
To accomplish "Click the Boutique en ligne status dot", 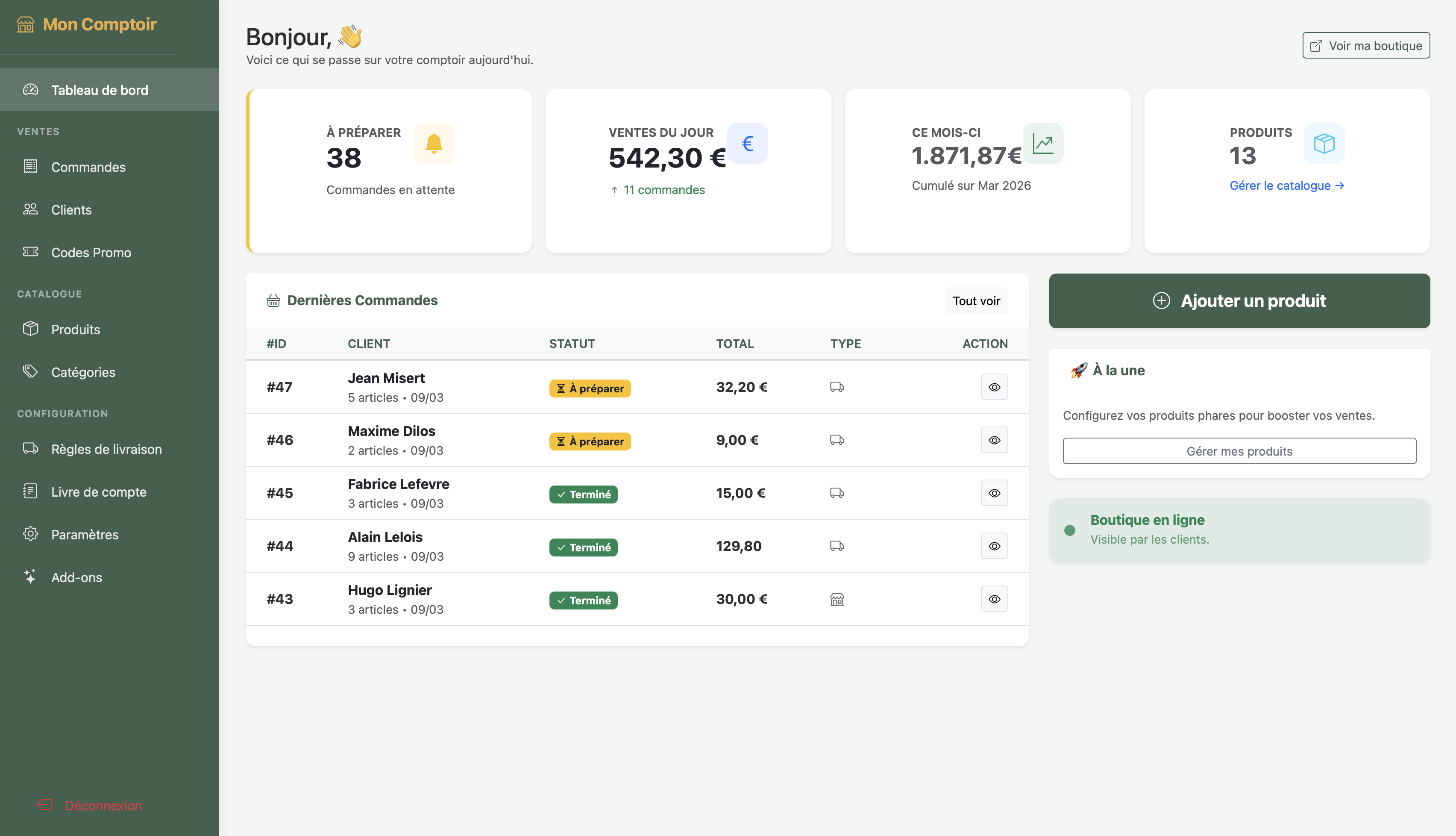I will [1070, 530].
